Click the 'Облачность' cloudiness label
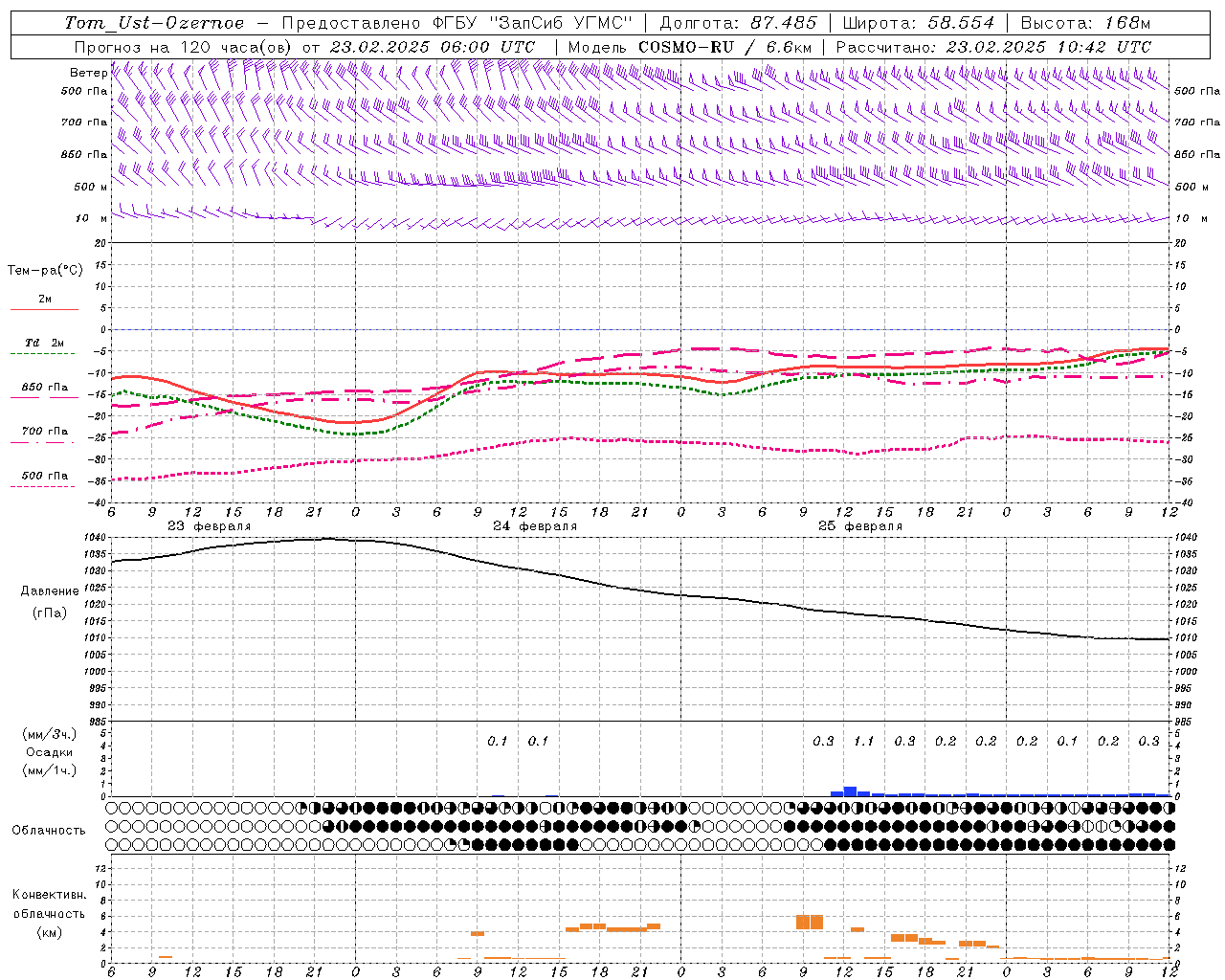 click(49, 831)
